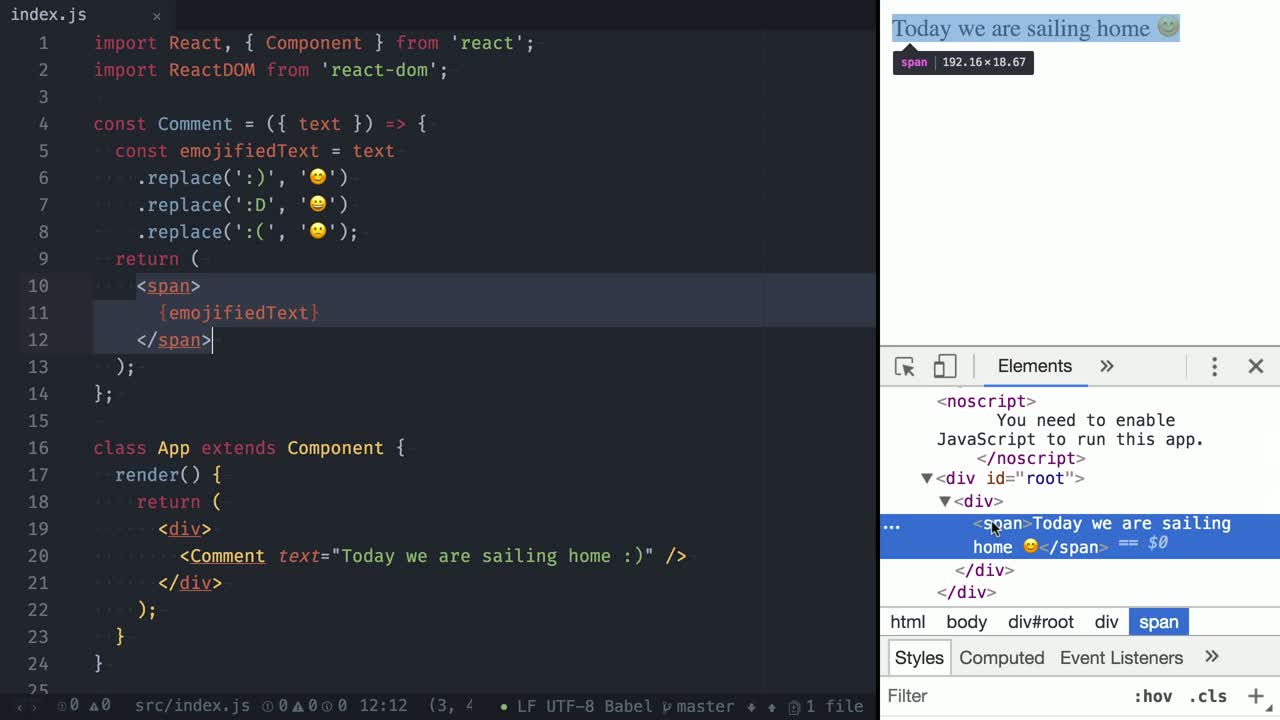Select the inspect element tool in DevTools
Screen dimensions: 1280x720
pyautogui.click(x=904, y=366)
